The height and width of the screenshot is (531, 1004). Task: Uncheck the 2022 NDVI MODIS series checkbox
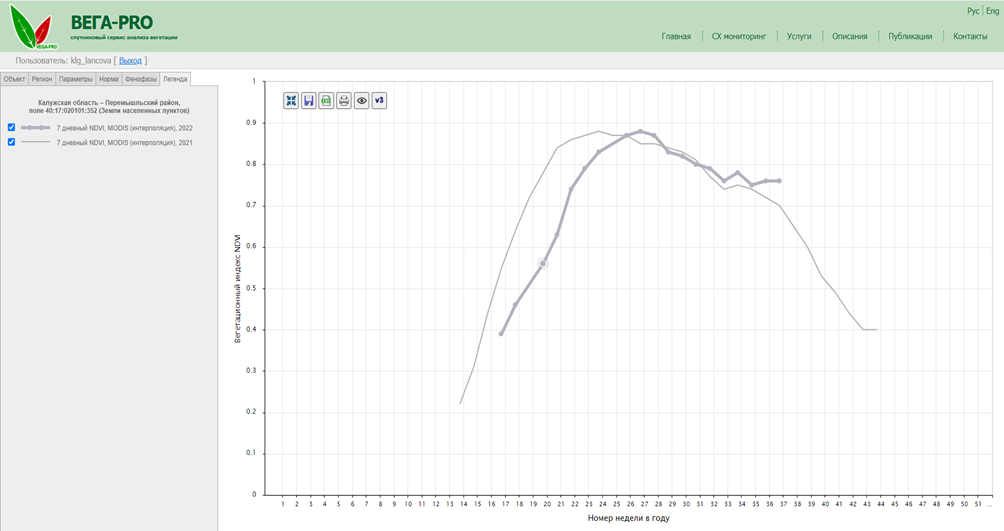(11, 127)
